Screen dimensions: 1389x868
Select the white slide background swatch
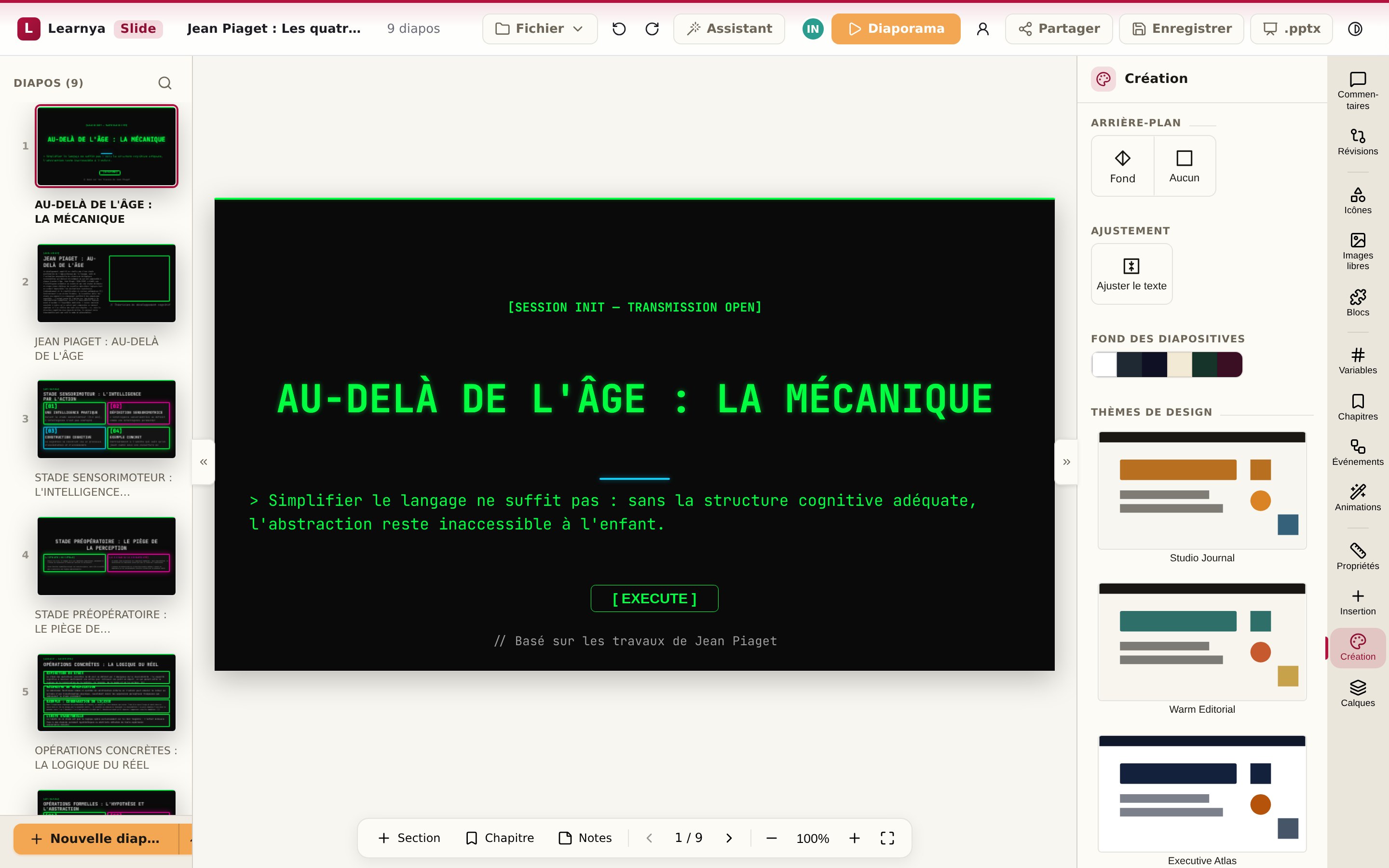(x=1104, y=365)
